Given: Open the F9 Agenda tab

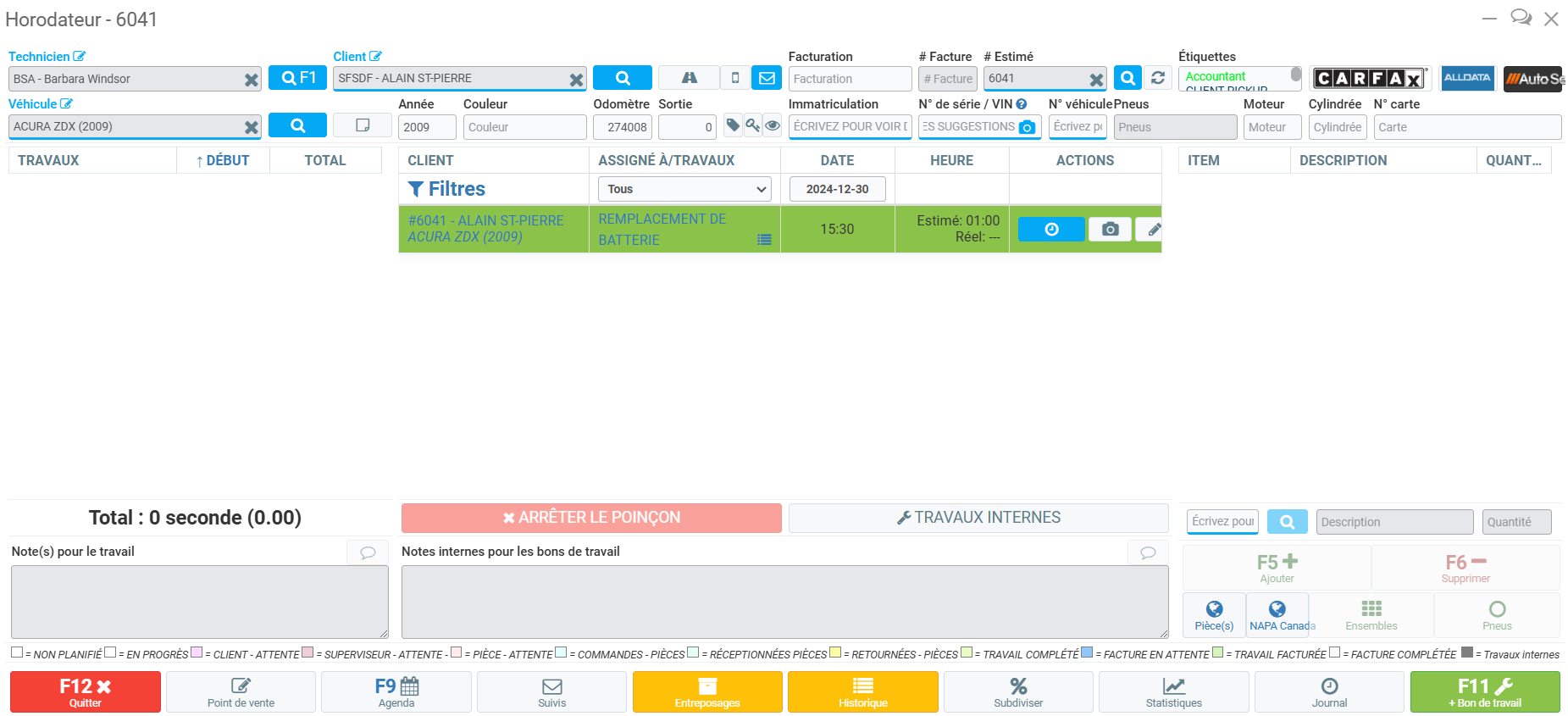Looking at the screenshot, I should [x=396, y=691].
